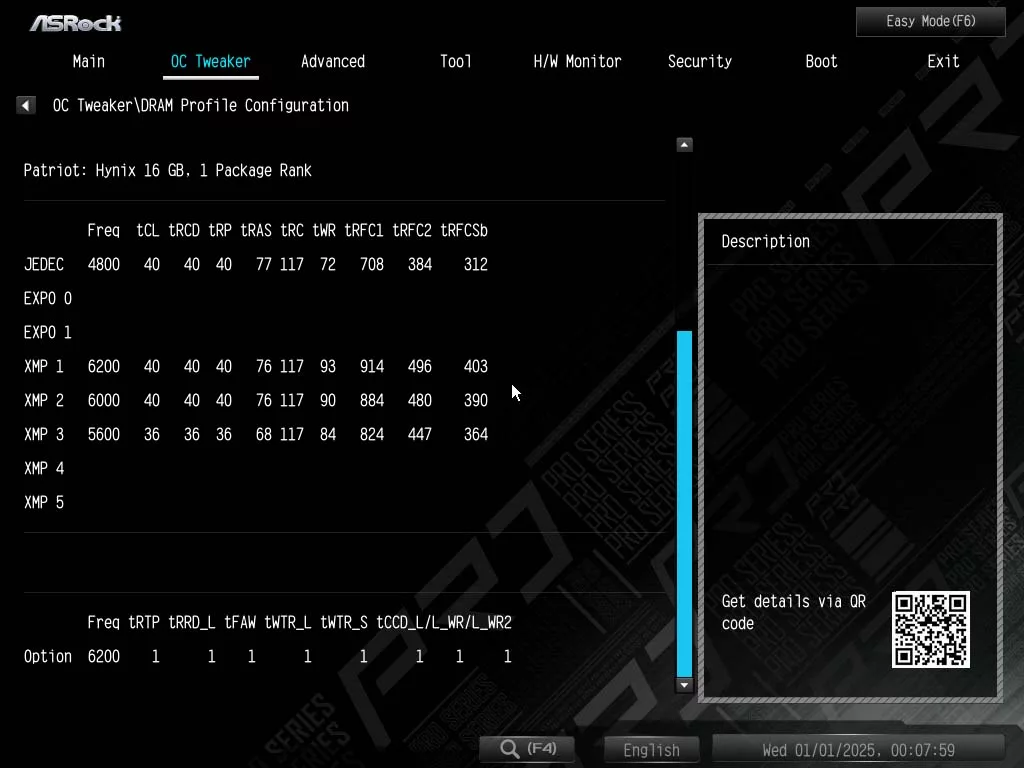Select the XMP 1 profile row
1024x768 pixels.
click(x=255, y=367)
